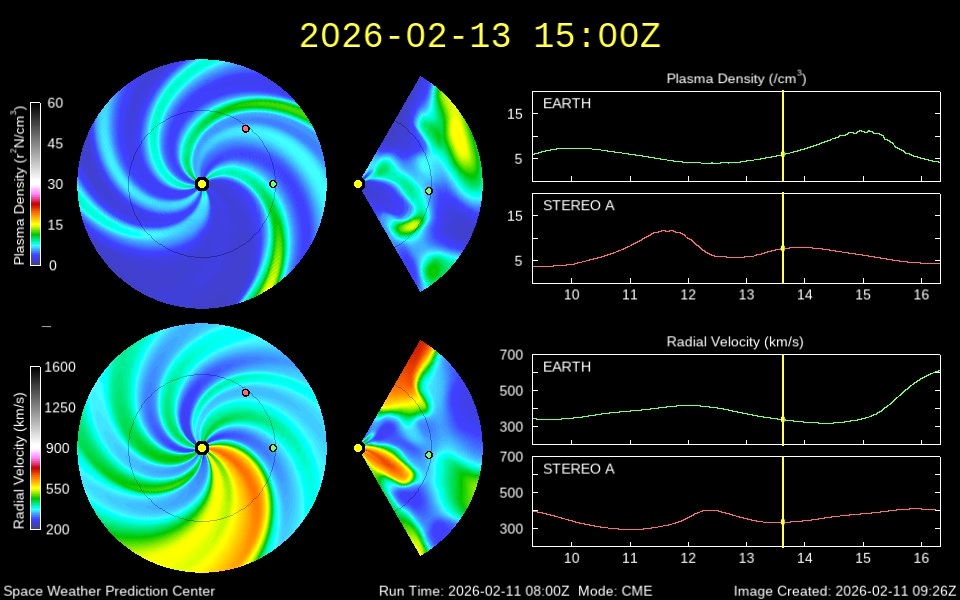960x600 pixels.
Task: Select the red STEREO A marker in the density disk
Action: tap(246, 129)
